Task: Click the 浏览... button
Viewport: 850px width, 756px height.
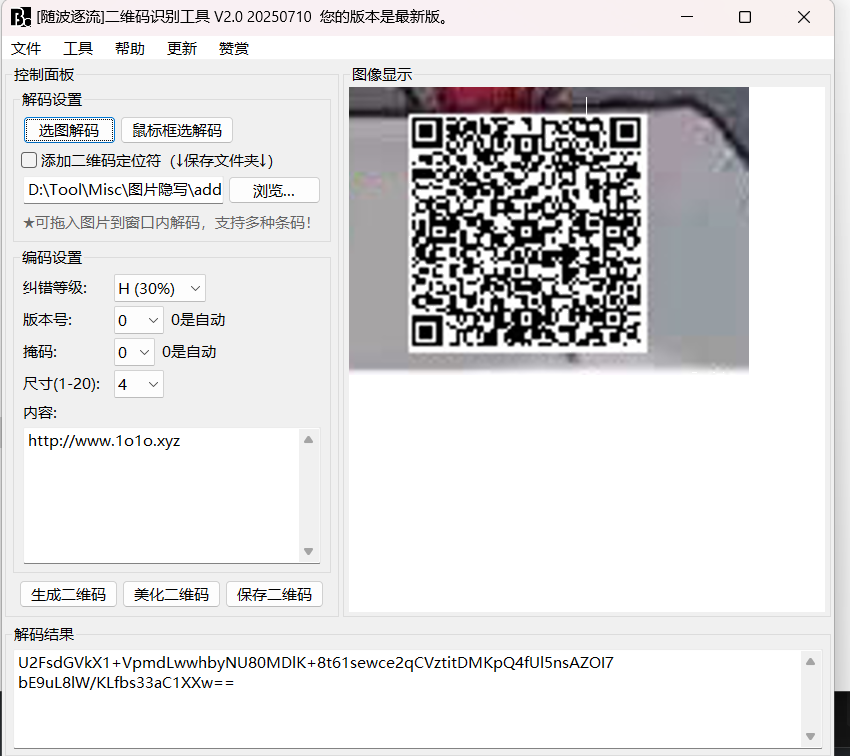Action: coord(274,191)
